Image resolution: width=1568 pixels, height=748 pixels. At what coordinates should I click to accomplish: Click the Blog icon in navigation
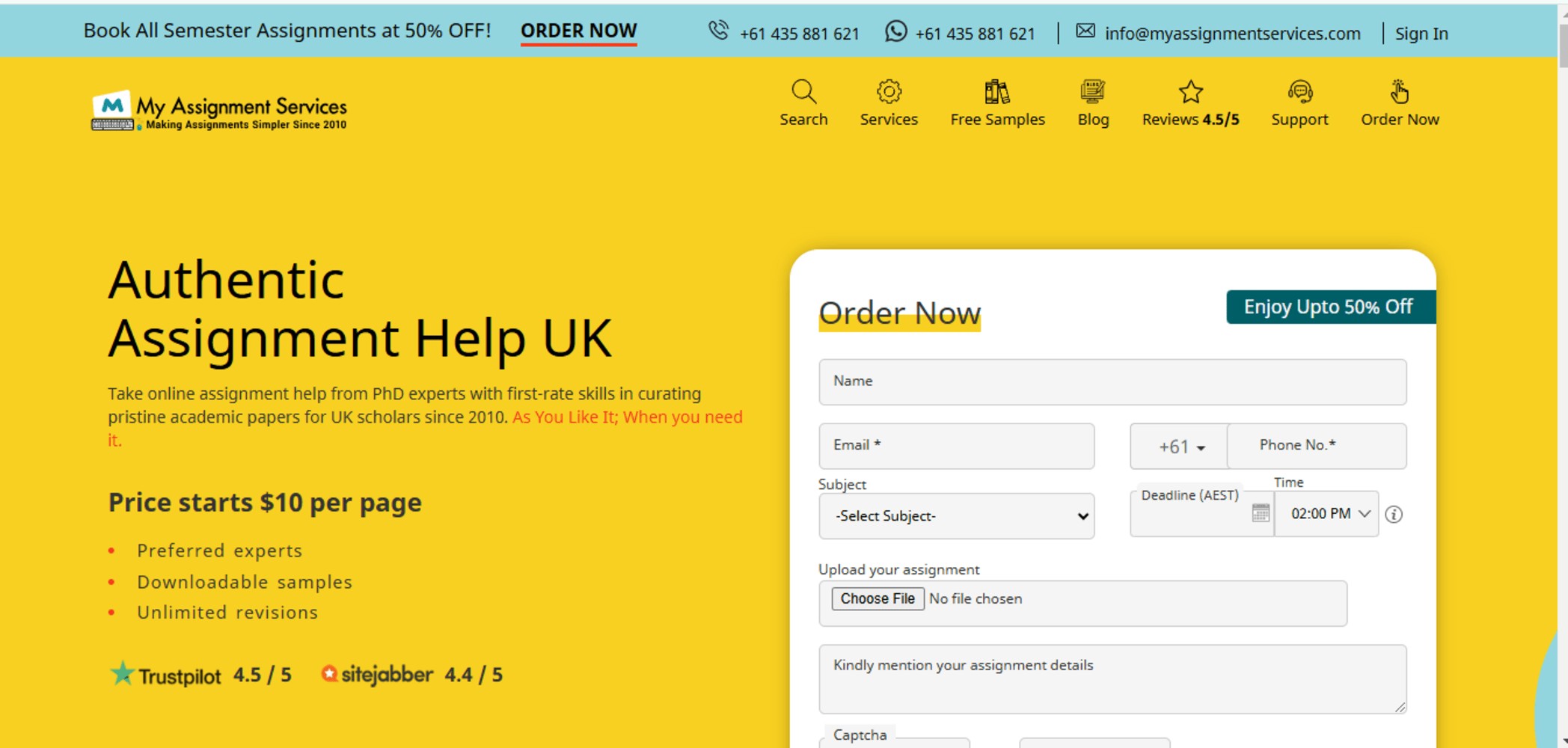(1092, 92)
